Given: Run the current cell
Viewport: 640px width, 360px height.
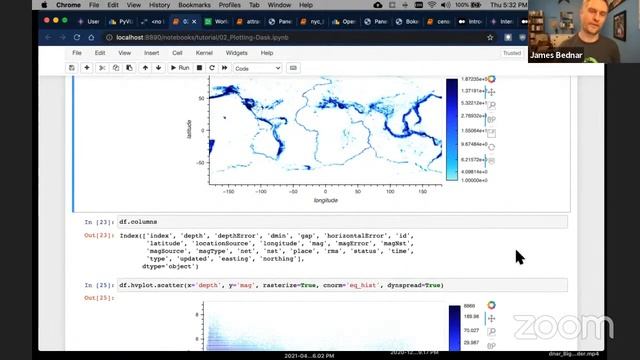Looking at the screenshot, I should (180, 68).
